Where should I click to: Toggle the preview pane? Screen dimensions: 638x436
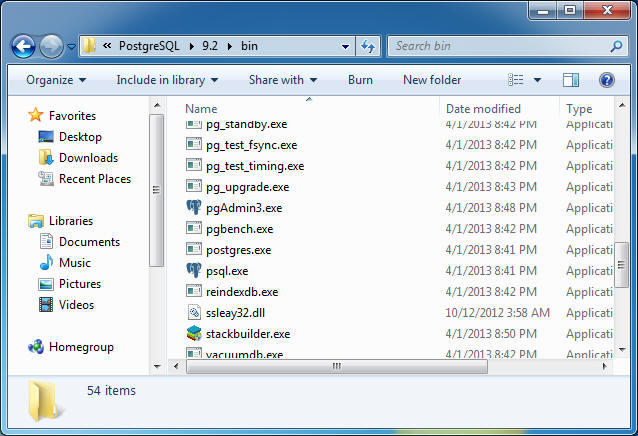571,80
